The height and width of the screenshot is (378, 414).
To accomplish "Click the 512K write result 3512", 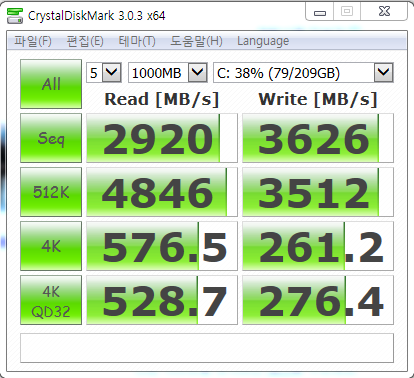I will (x=318, y=192).
